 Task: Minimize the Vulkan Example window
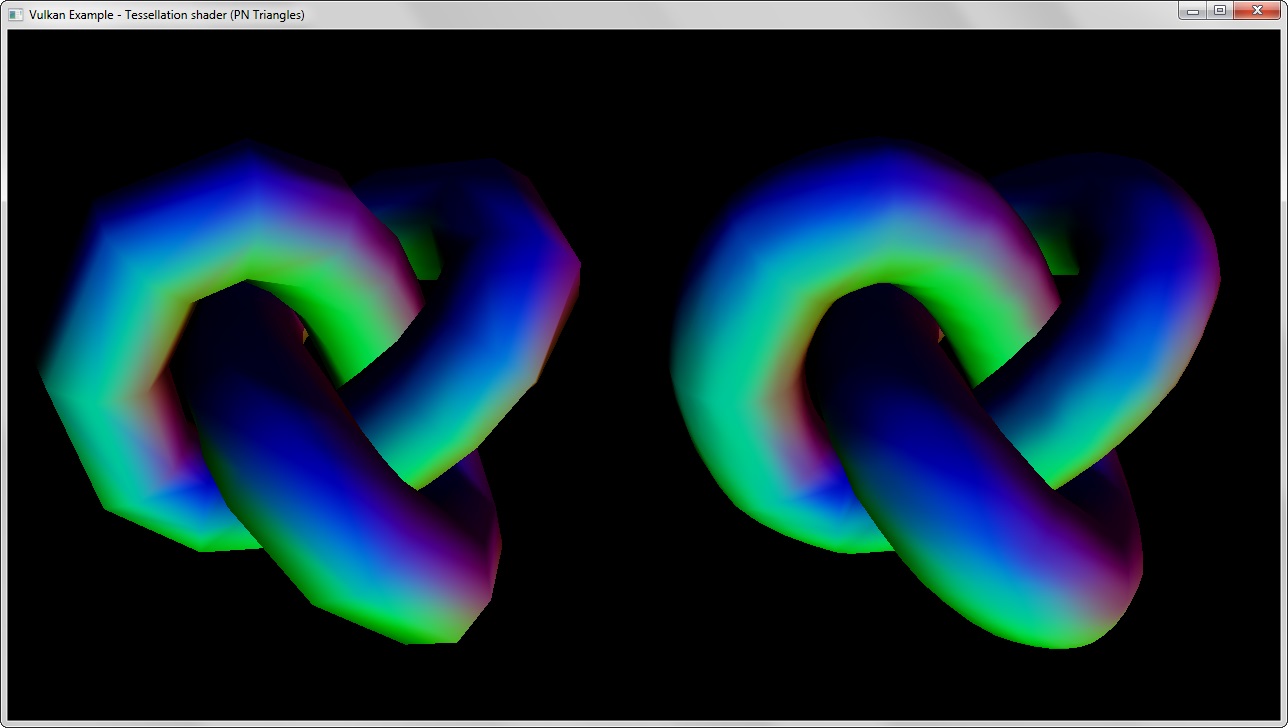1193,11
